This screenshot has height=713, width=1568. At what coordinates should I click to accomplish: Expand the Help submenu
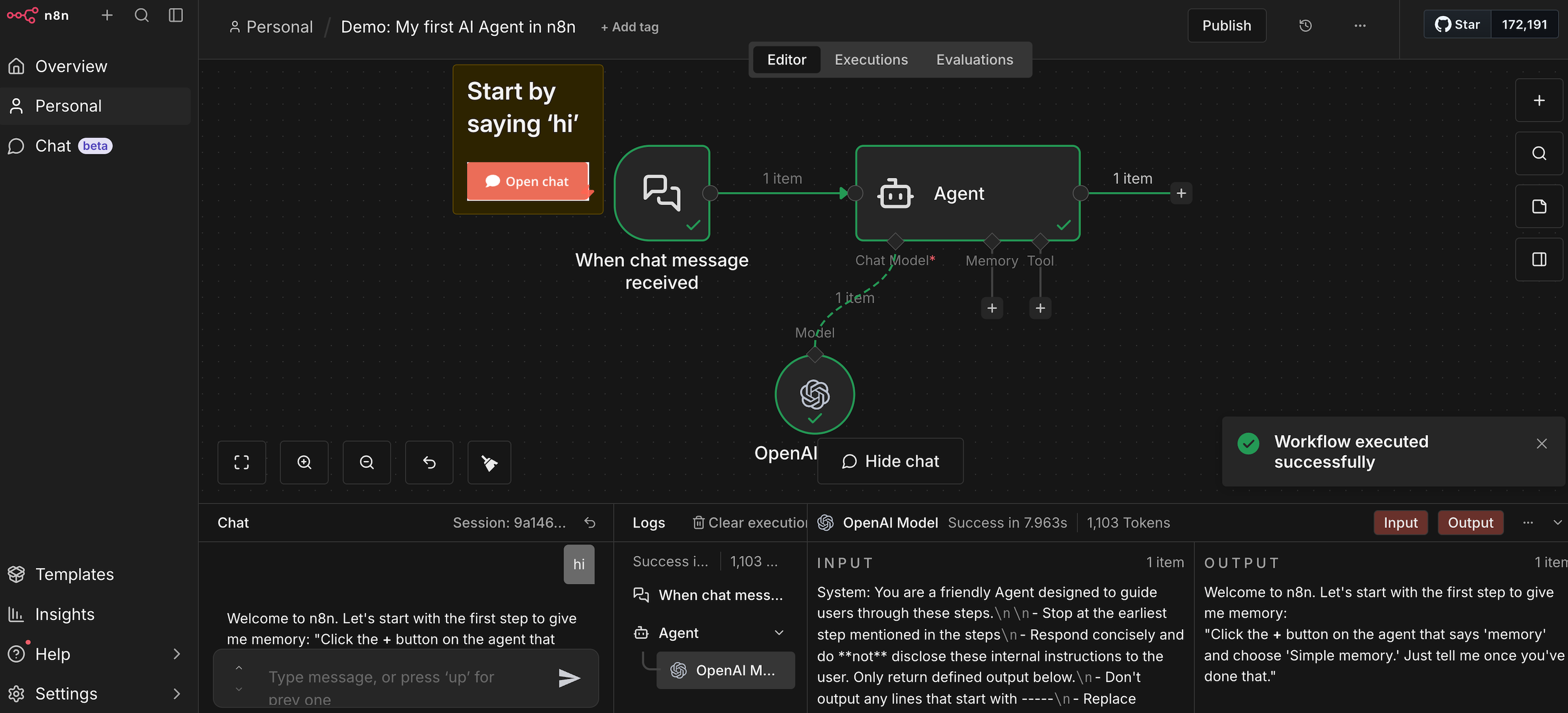click(177, 654)
